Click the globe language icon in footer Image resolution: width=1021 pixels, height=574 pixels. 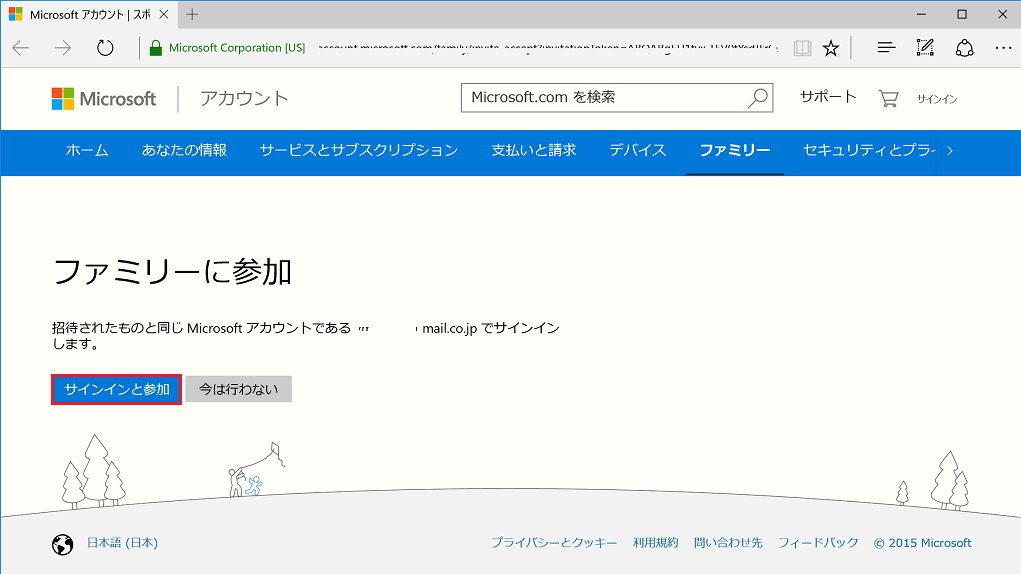pos(63,544)
